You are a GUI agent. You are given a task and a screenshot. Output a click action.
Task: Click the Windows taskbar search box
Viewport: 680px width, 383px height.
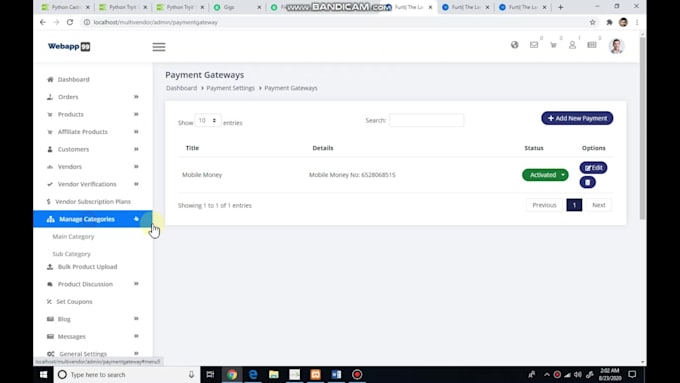pyautogui.click(x=127, y=374)
